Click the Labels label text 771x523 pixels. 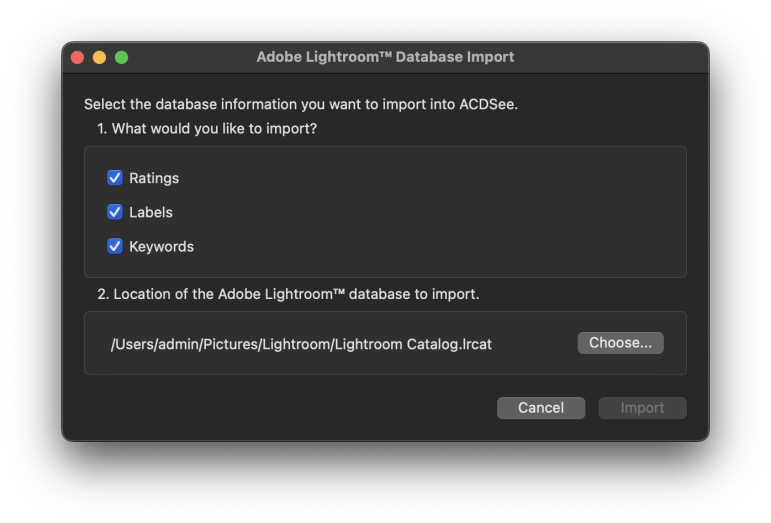151,212
